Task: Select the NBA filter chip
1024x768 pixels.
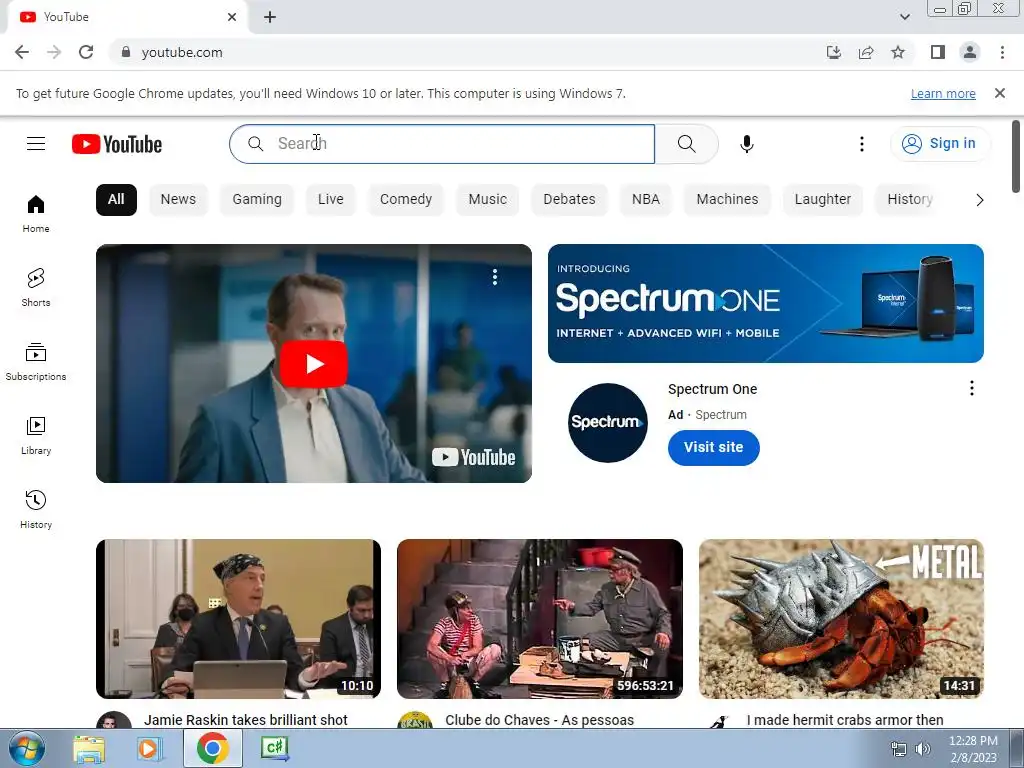Action: 646,200
